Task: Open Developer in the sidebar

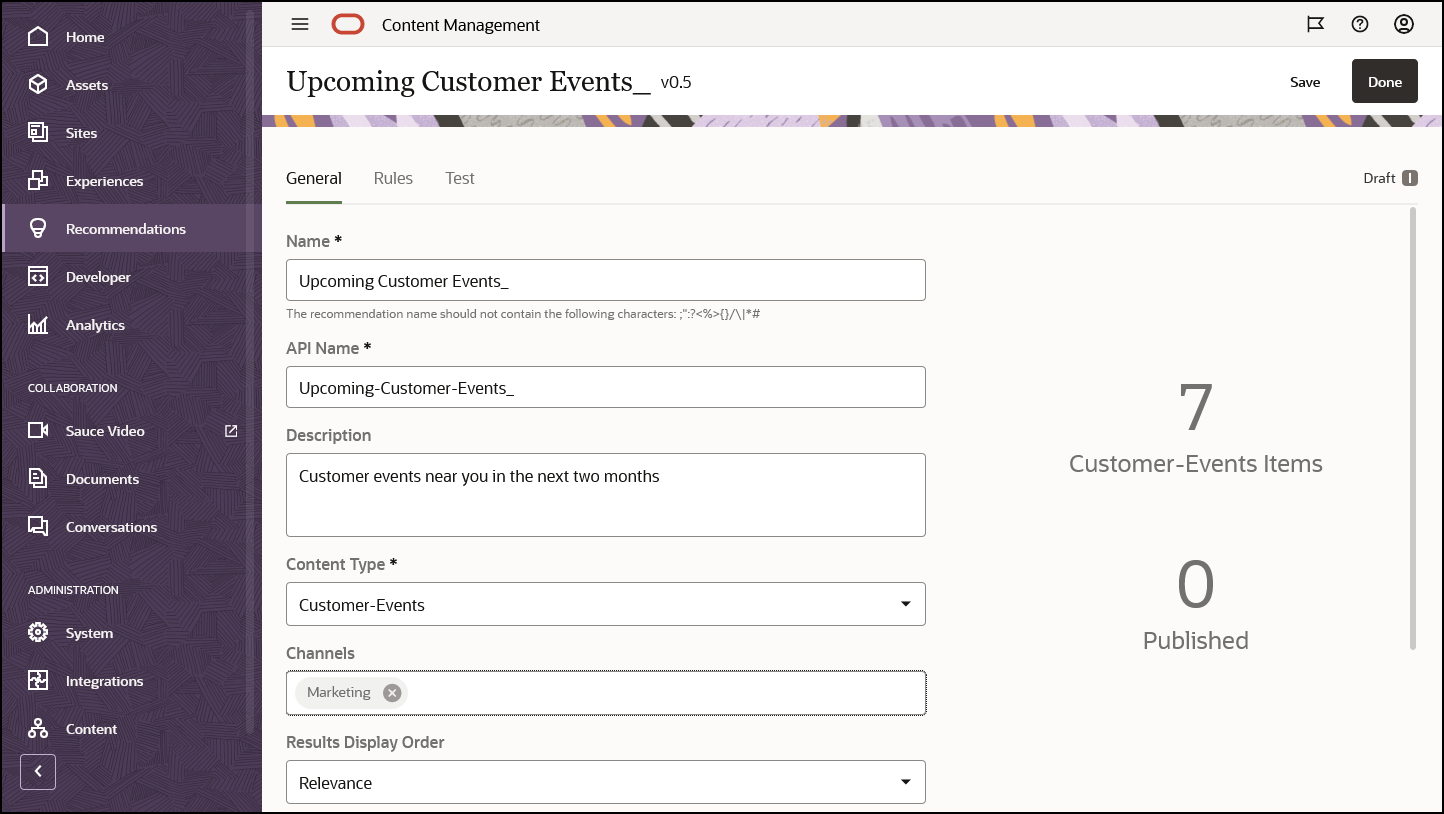Action: (x=98, y=277)
